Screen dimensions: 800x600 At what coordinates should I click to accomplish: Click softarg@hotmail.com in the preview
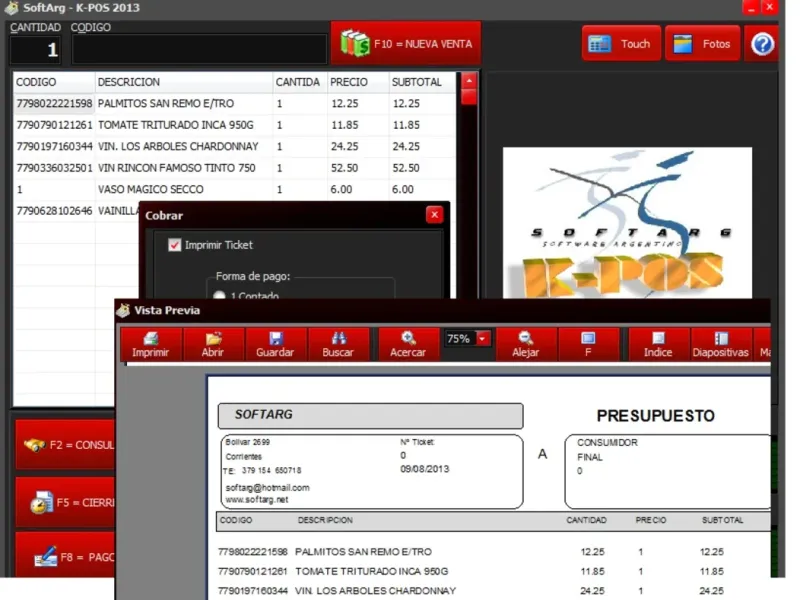click(267, 488)
